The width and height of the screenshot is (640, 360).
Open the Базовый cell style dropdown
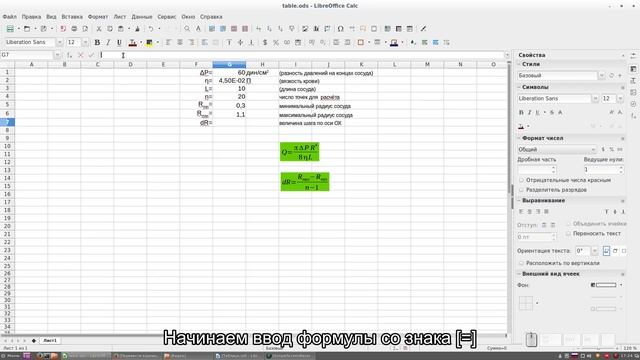click(x=601, y=76)
